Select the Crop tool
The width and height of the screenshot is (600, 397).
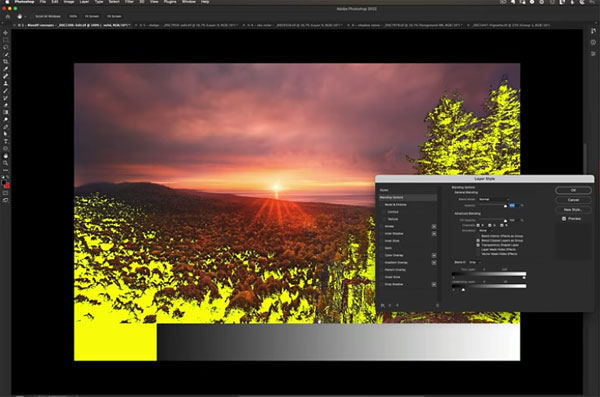(x=5, y=62)
